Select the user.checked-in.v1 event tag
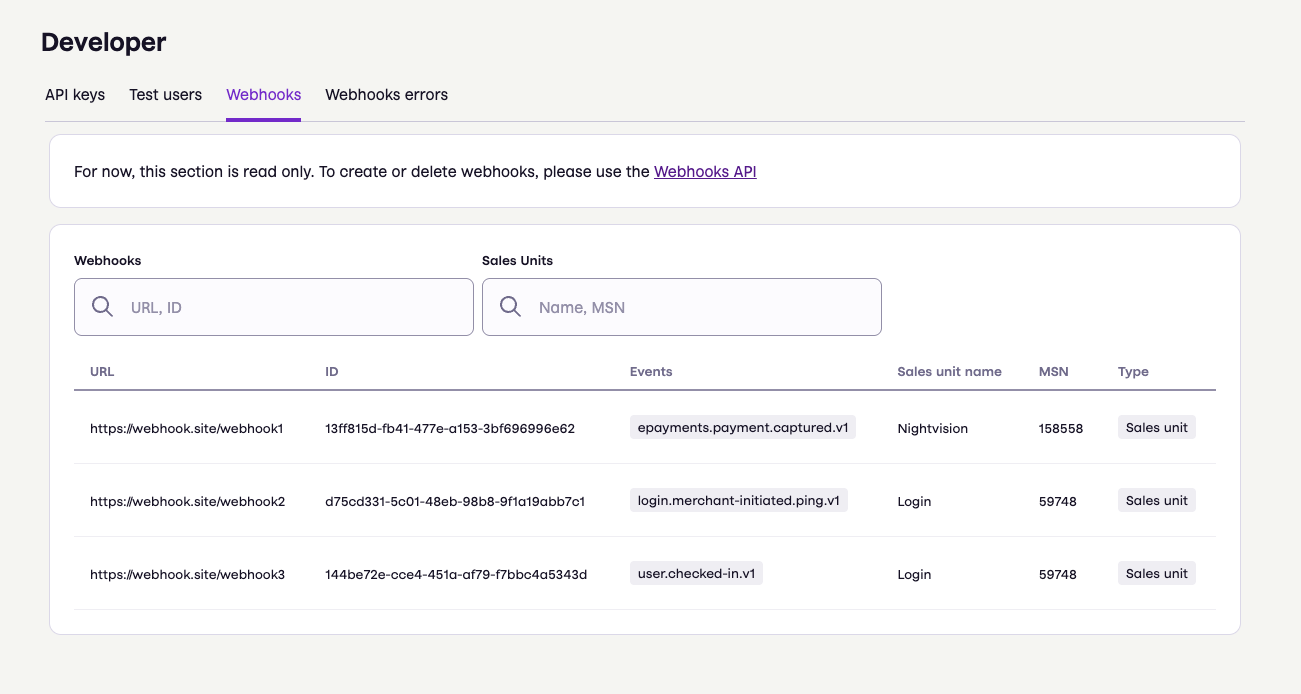 [x=696, y=573]
